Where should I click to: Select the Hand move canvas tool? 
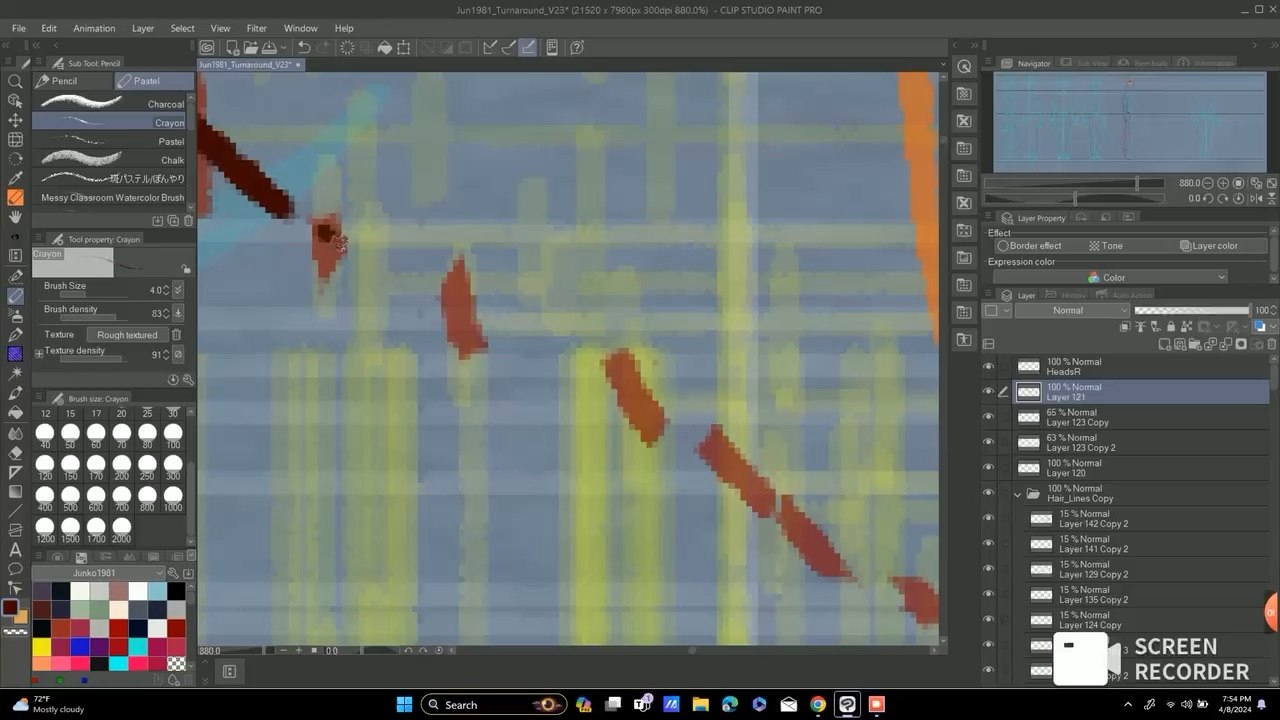click(15, 217)
